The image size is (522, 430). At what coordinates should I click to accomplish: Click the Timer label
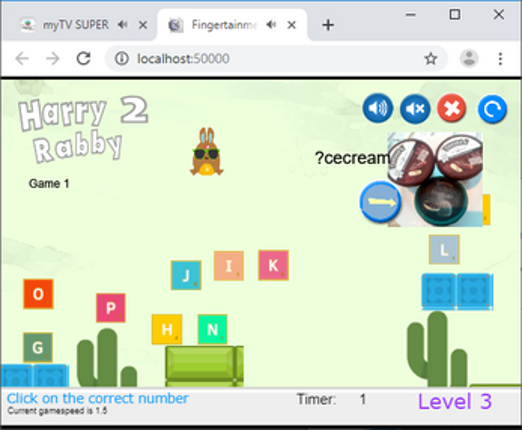click(x=316, y=399)
